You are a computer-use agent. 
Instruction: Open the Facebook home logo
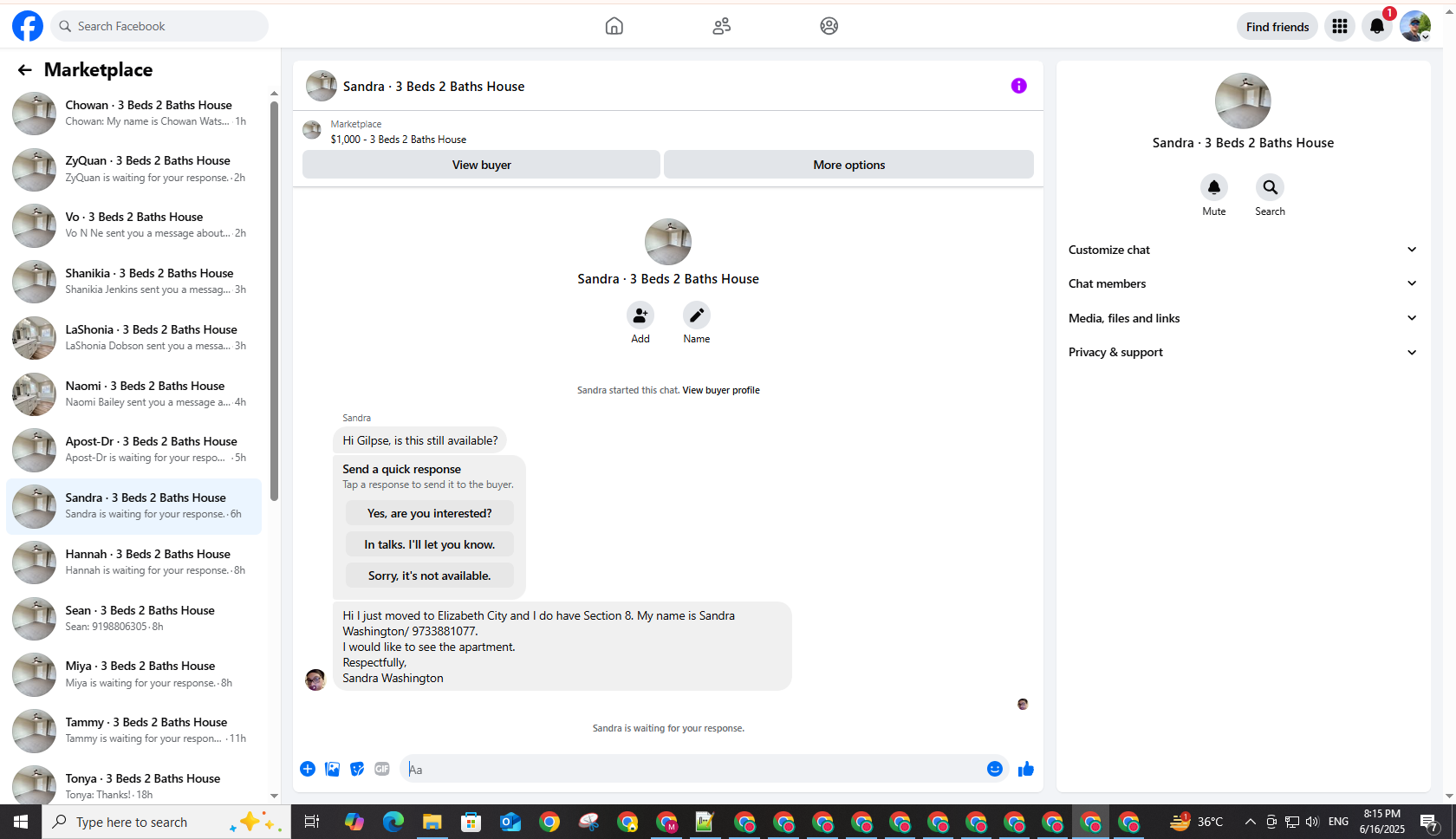tap(28, 26)
